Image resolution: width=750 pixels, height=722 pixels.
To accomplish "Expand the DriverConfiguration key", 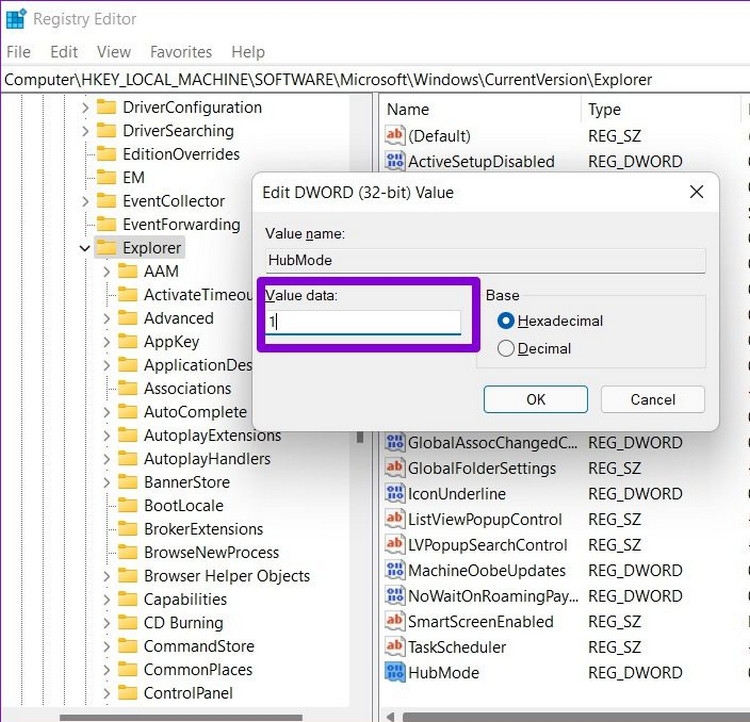I will coord(85,107).
